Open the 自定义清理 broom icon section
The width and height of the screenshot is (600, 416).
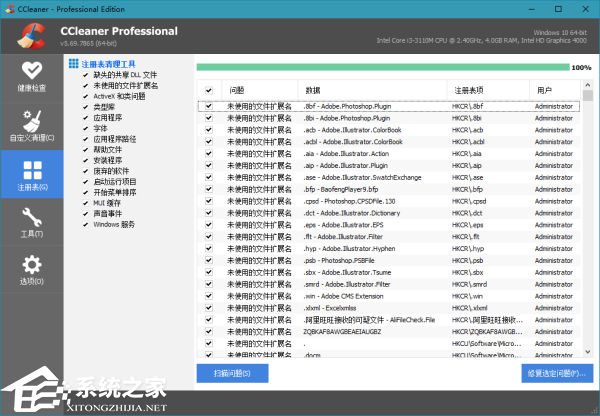tap(32, 126)
